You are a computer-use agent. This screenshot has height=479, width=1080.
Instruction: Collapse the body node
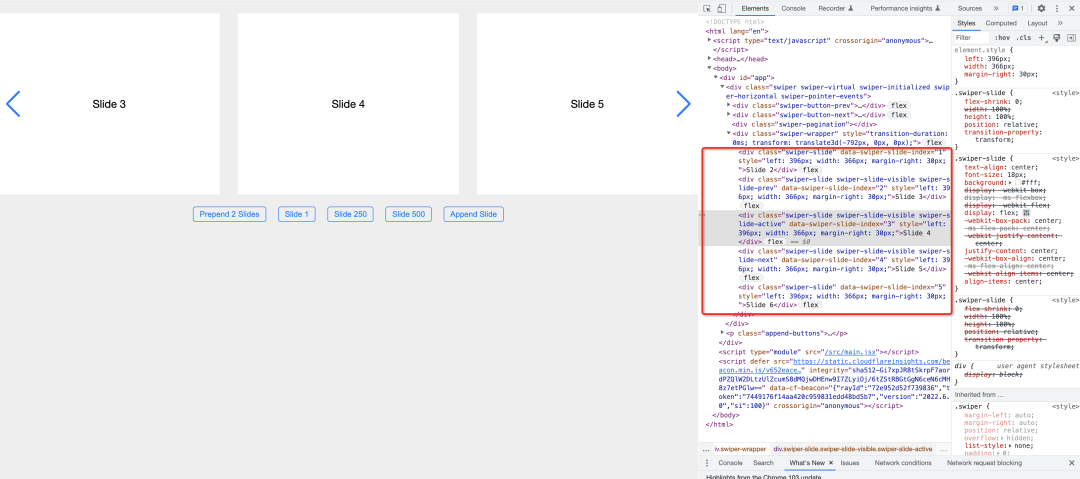tap(709, 68)
